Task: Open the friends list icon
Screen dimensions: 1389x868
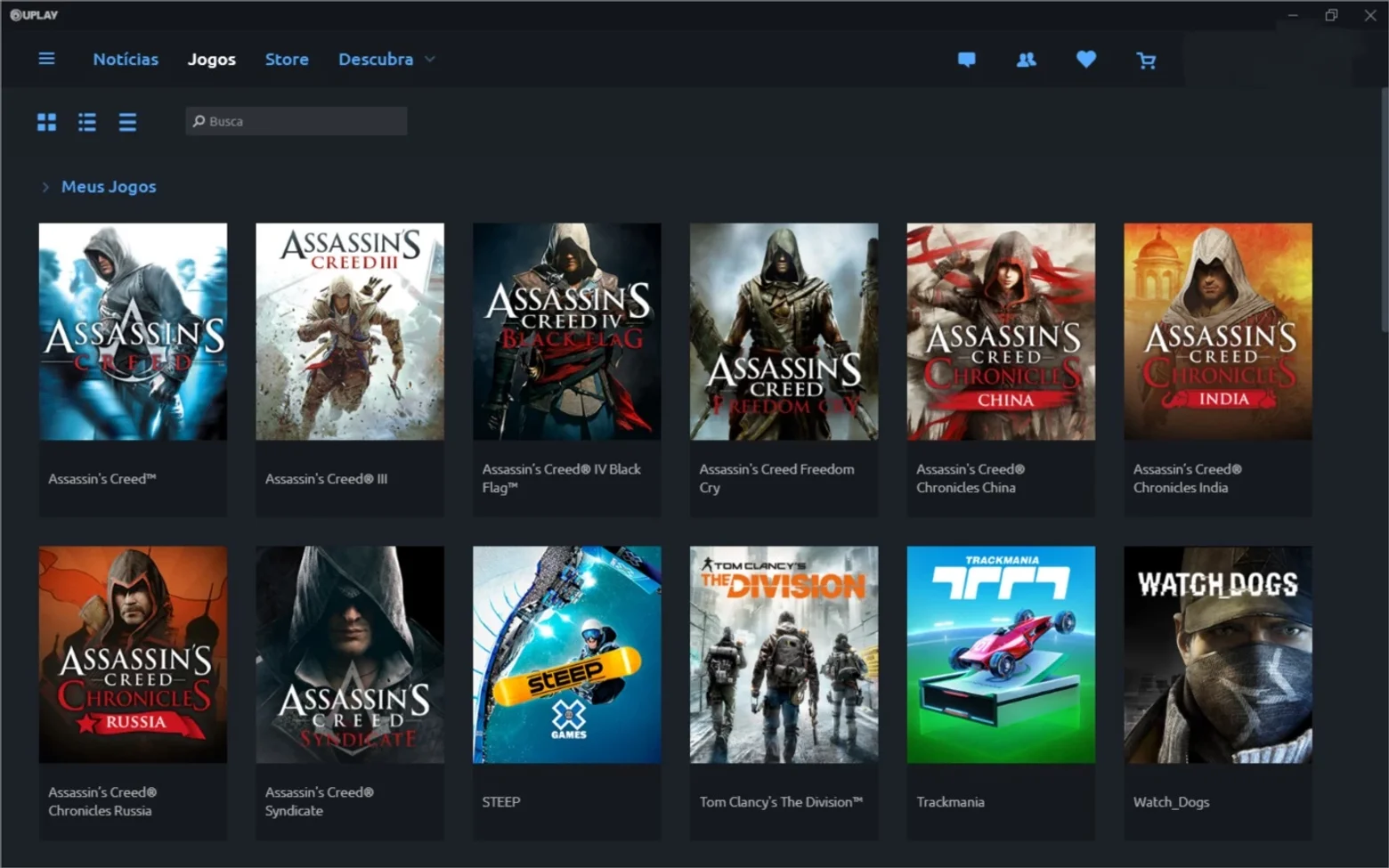Action: (1026, 60)
